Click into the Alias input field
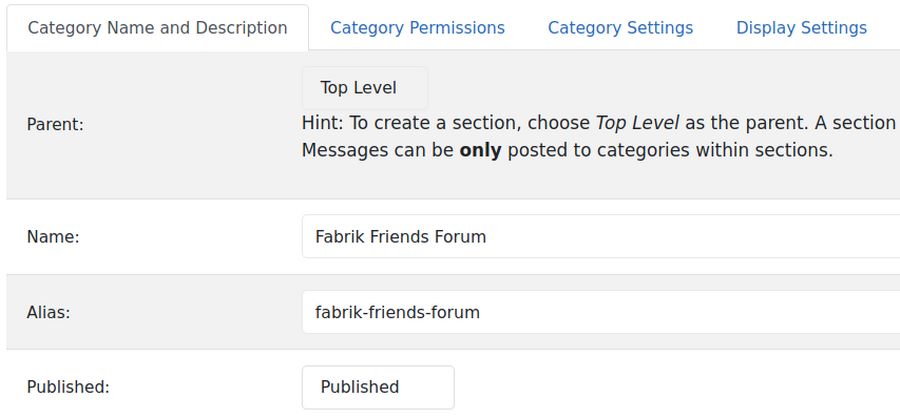This screenshot has width=900, height=418. coord(600,312)
